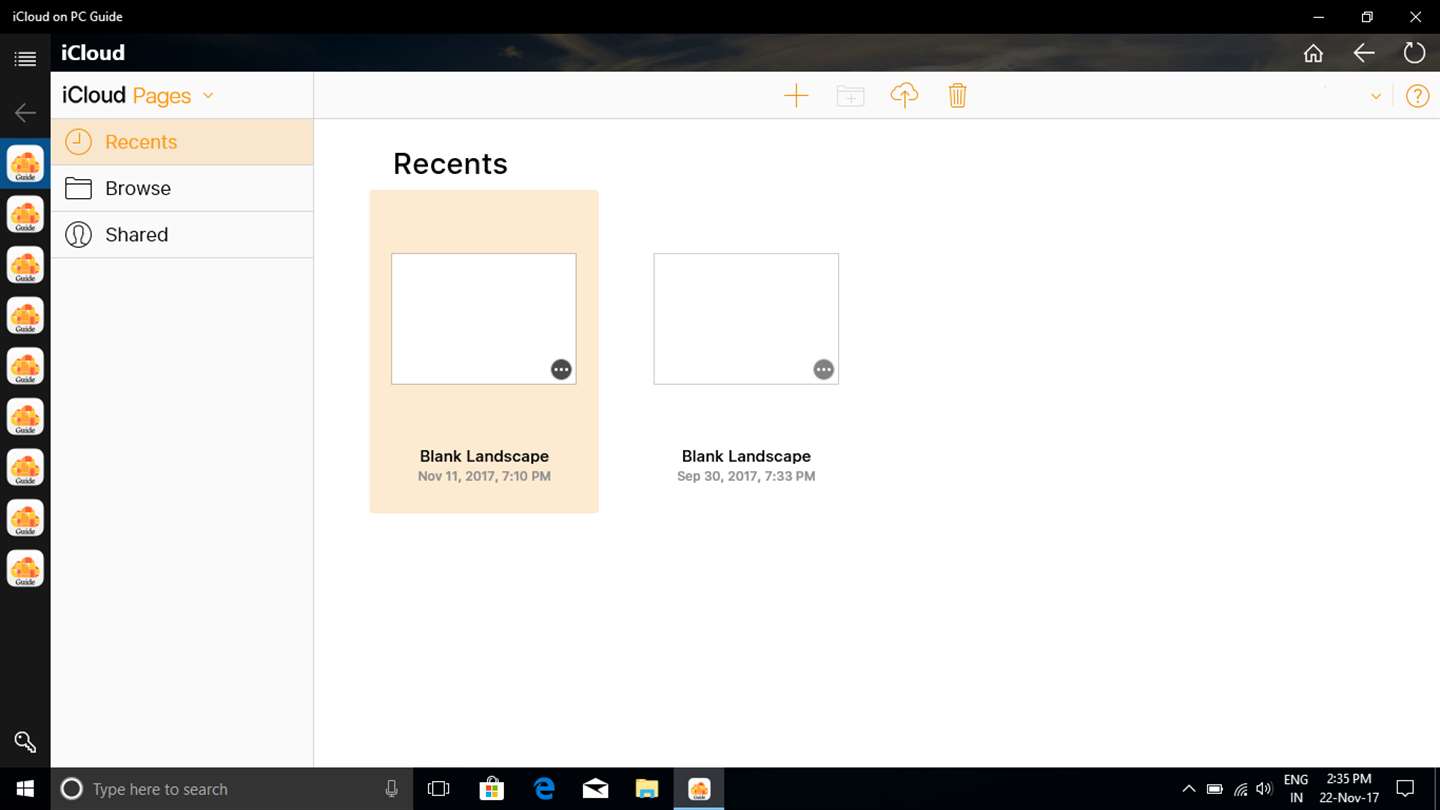This screenshot has height=810, width=1440.
Task: Open the volume control in system tray
Action: 1265,789
